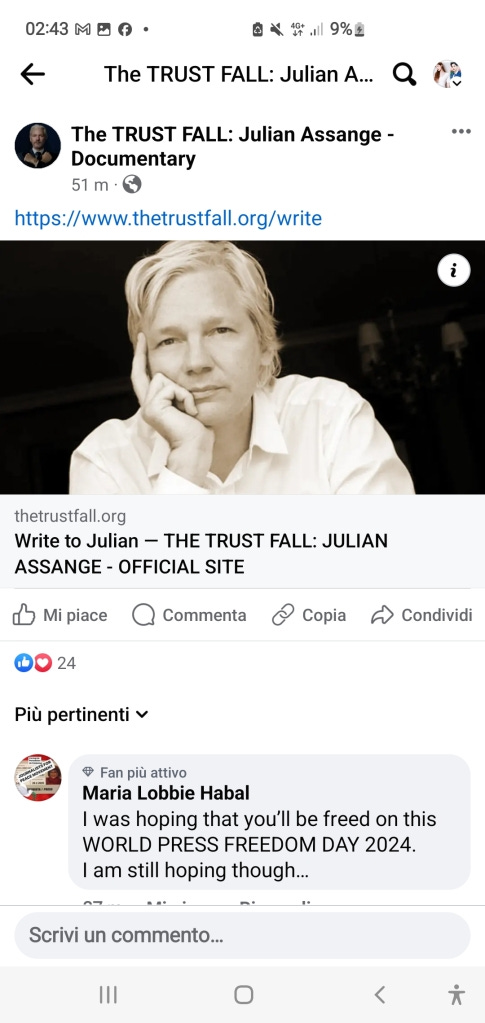Share the post with Condividi
485x1023 pixels.
[x=421, y=615]
